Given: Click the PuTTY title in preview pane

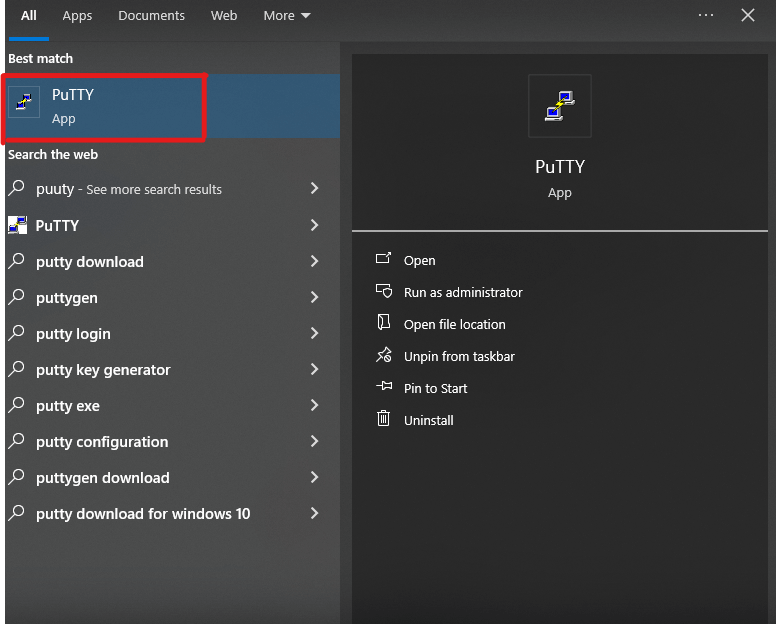Looking at the screenshot, I should click(560, 167).
